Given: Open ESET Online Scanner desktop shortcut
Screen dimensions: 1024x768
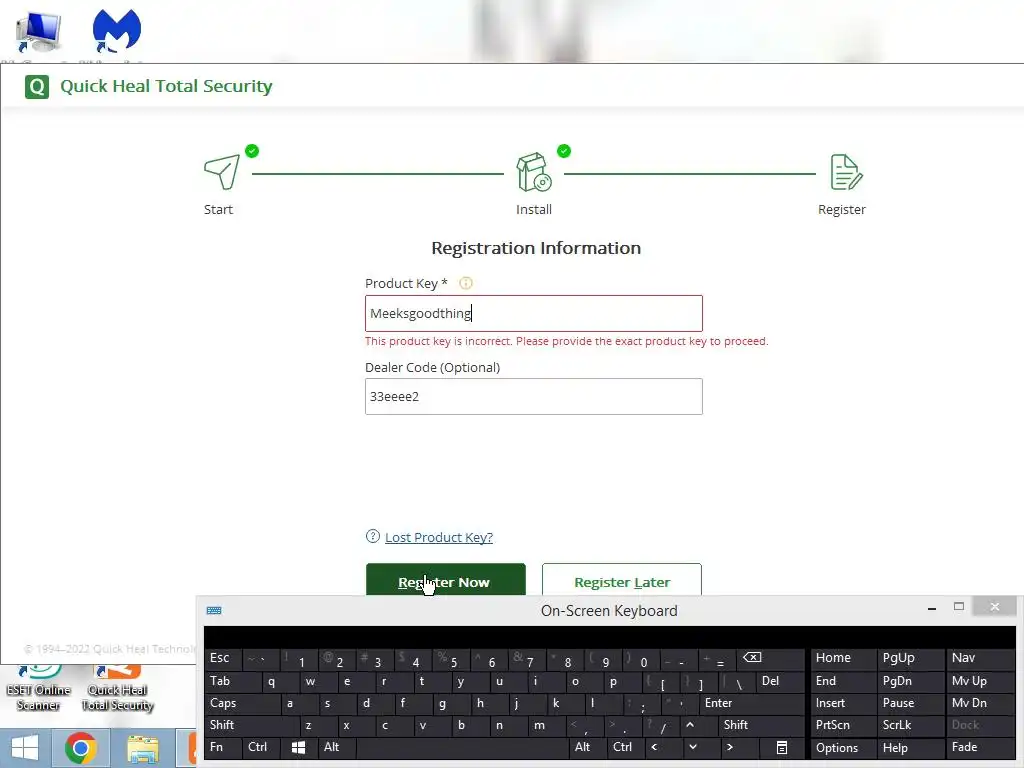Looking at the screenshot, I should (38, 688).
